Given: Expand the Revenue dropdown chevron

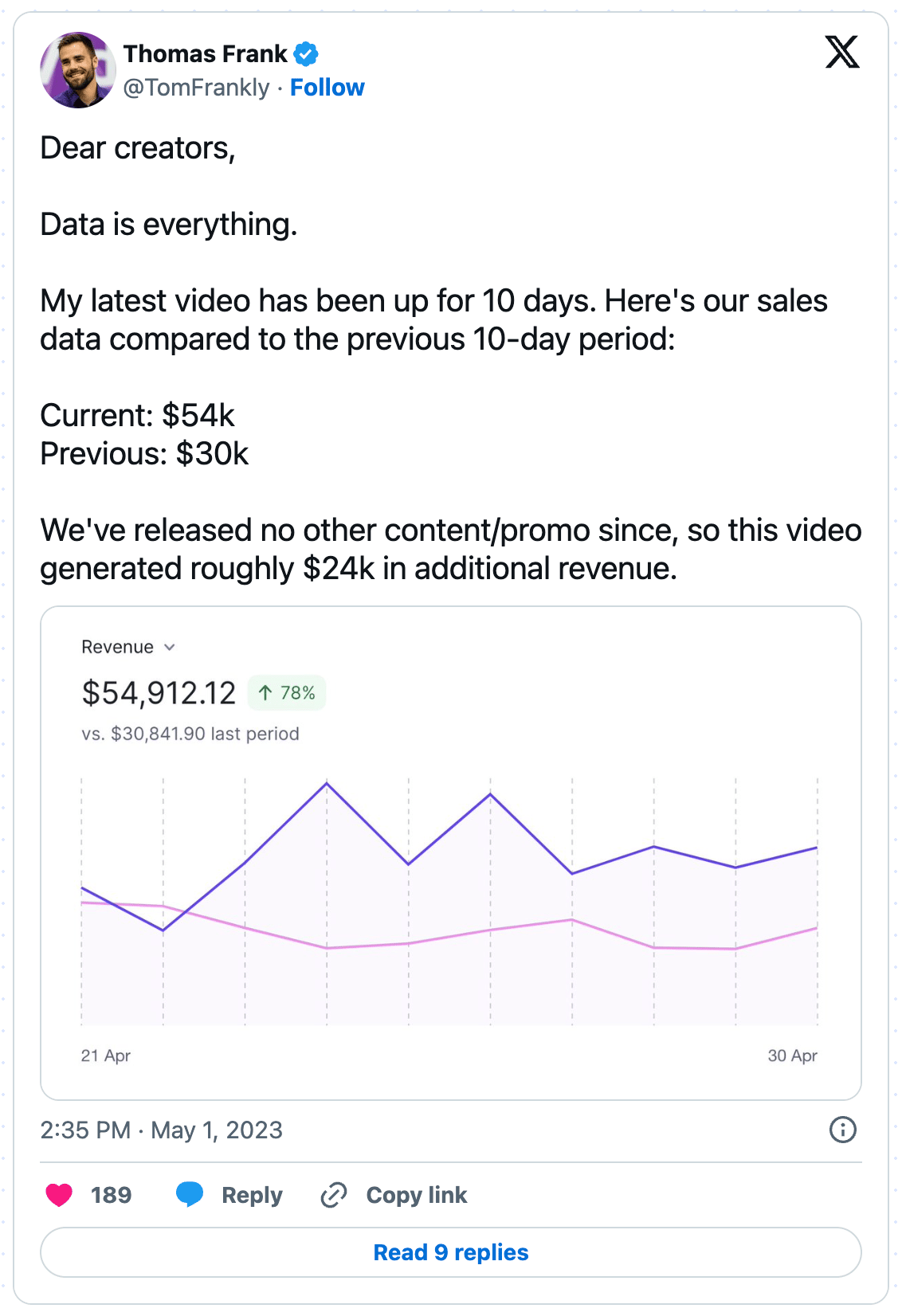Looking at the screenshot, I should [169, 648].
